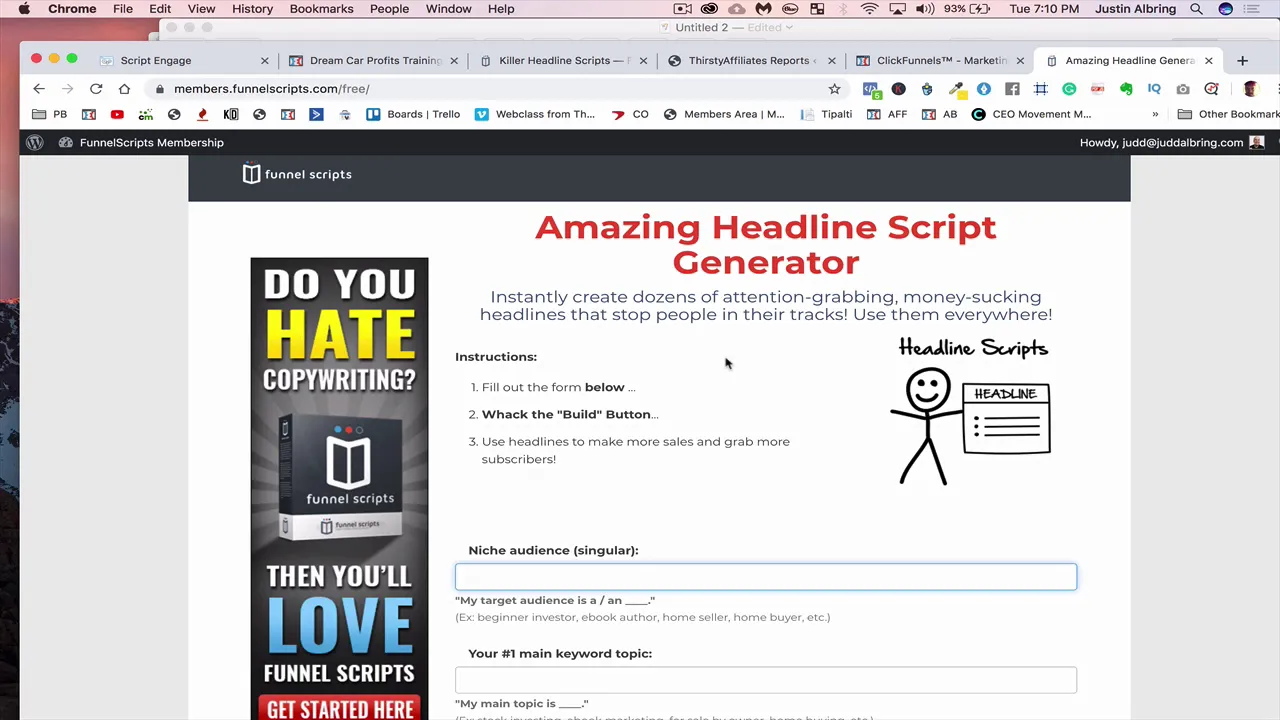1280x720 pixels.
Task: Click the Headline Scripts stick figure image
Action: (971, 411)
